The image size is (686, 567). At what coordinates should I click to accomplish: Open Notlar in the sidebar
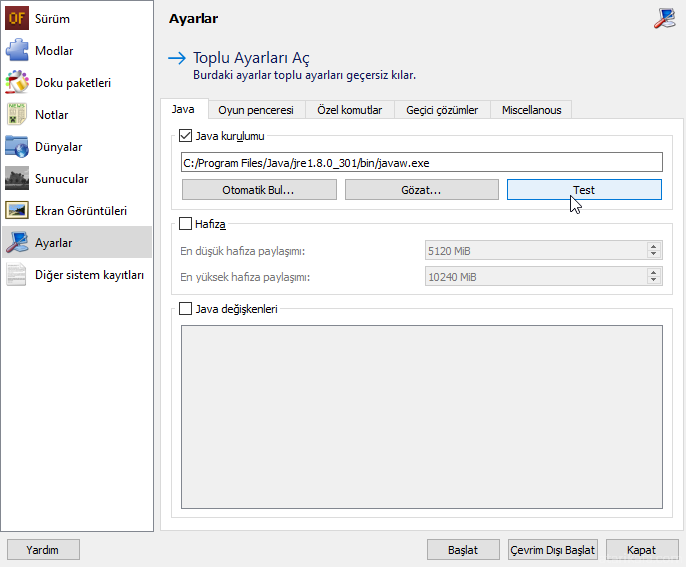(77, 114)
